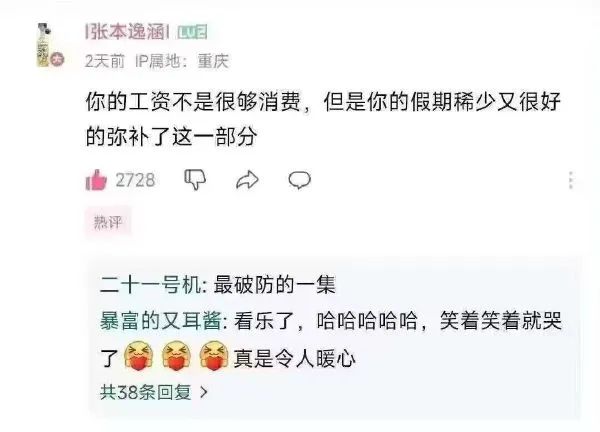Click the first heart-hugging emoji
600x432 pixels.
(139, 357)
